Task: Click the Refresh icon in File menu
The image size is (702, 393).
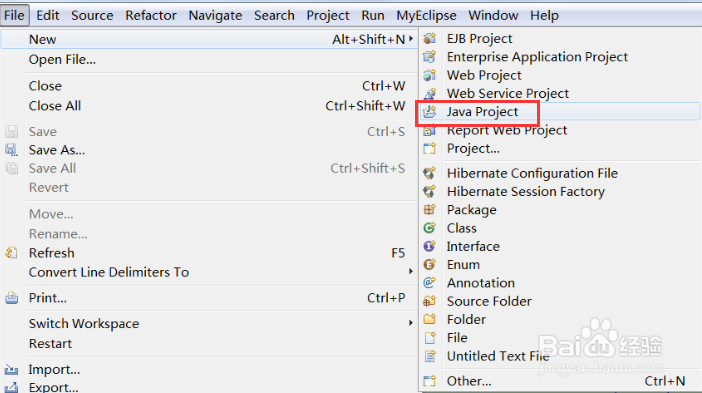Action: (x=12, y=253)
